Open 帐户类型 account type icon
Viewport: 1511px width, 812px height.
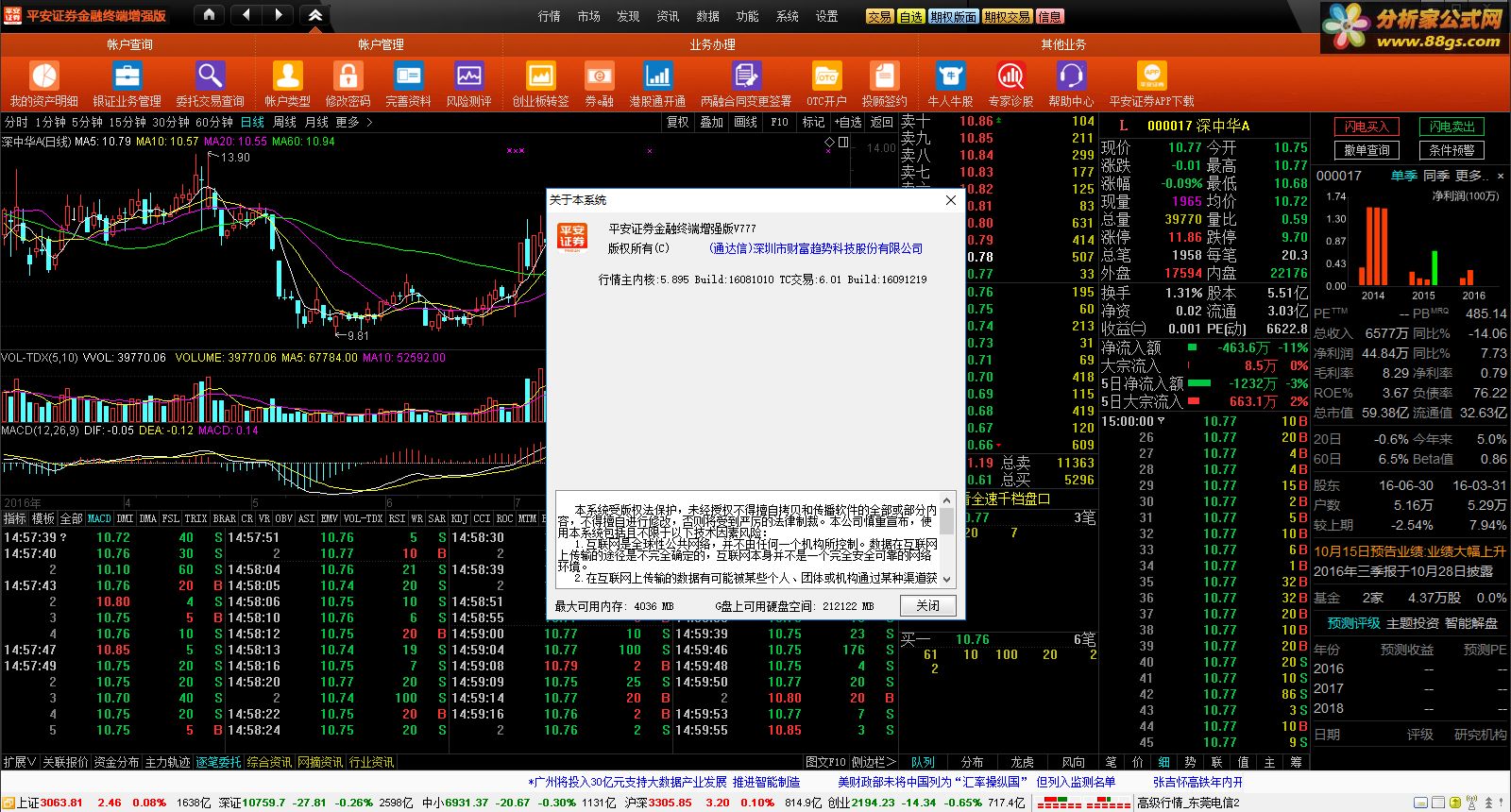tap(287, 76)
